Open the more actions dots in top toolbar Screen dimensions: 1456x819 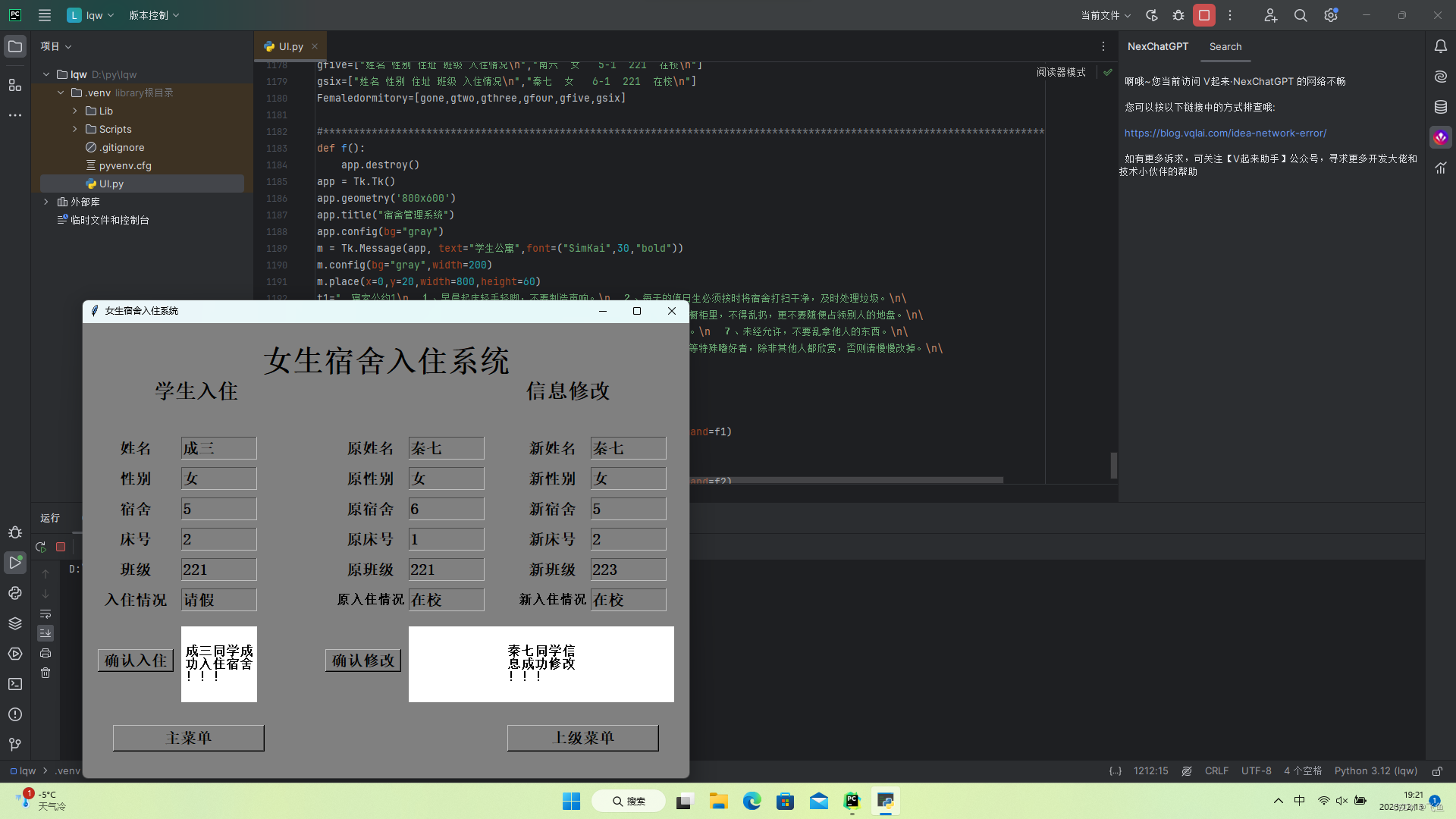(x=1230, y=15)
